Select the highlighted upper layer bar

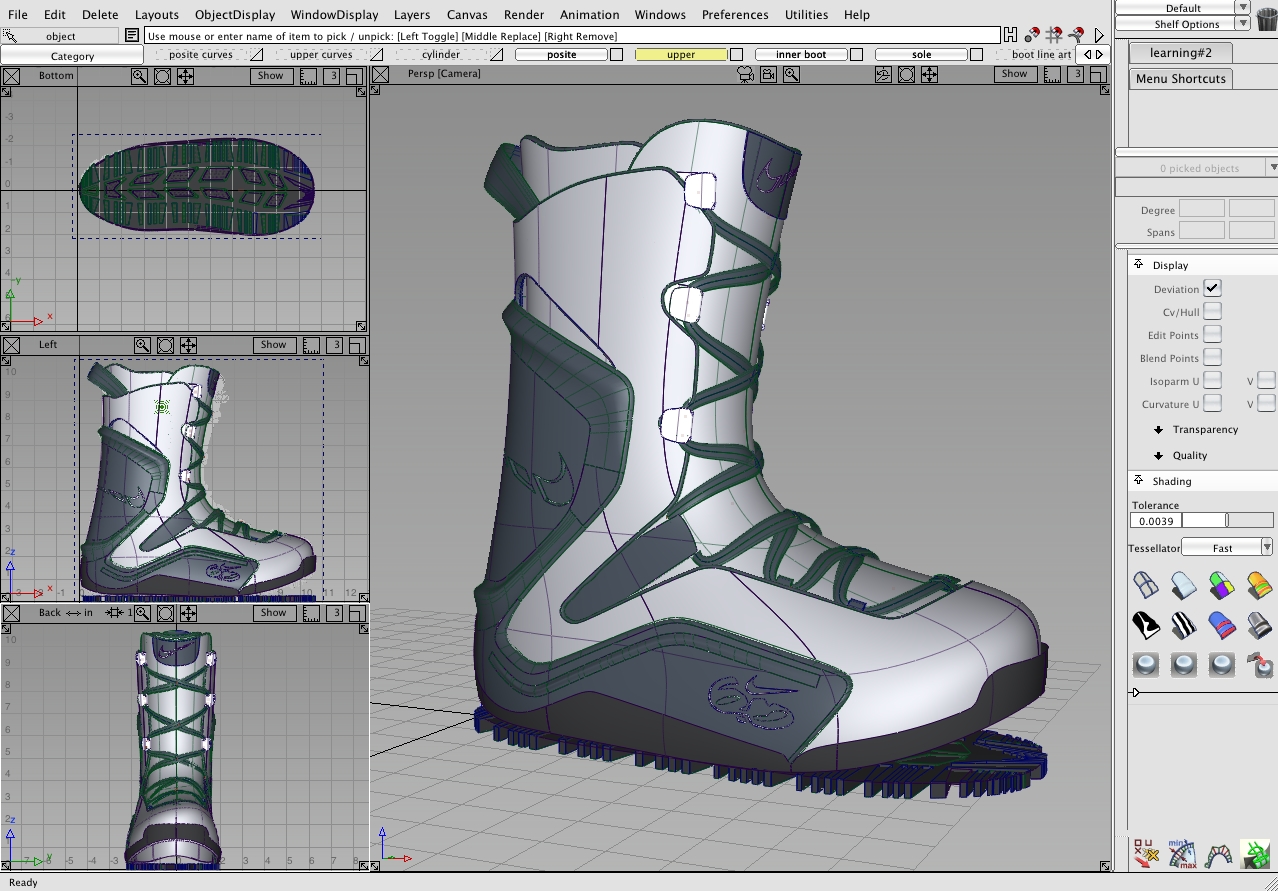681,54
